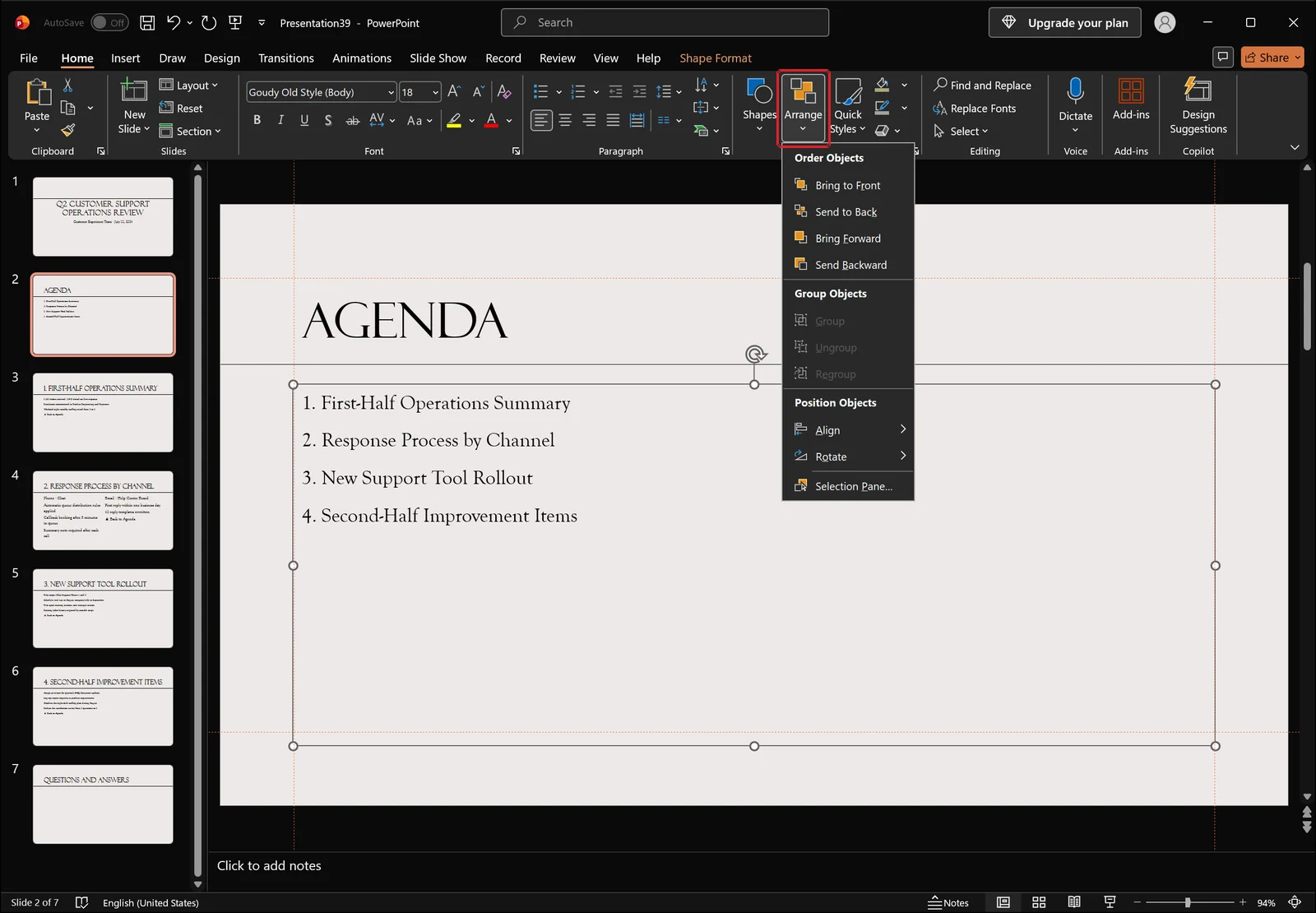Toggle AutoSave off switch
Screen dimensions: 1316x913
[109, 23]
